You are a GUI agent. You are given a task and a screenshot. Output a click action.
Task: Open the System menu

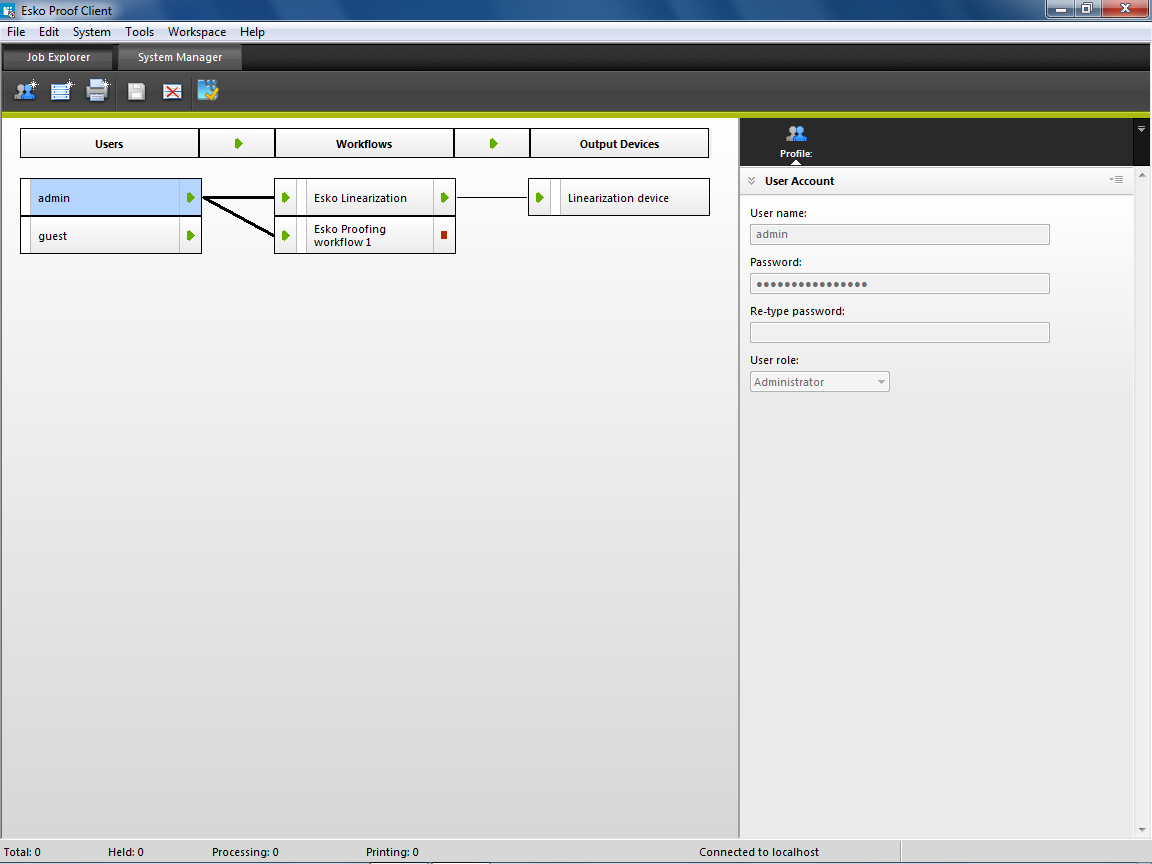pyautogui.click(x=92, y=32)
